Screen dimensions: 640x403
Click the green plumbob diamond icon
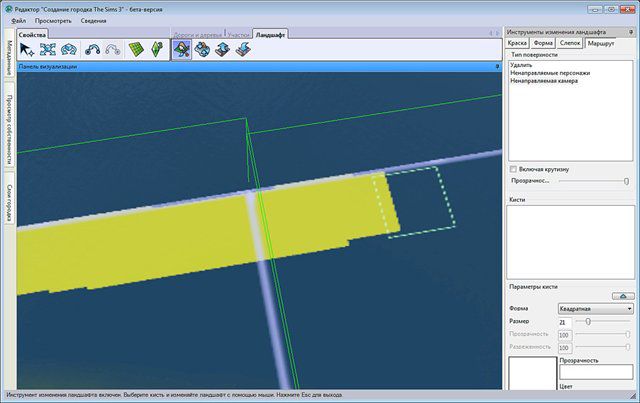(156, 50)
